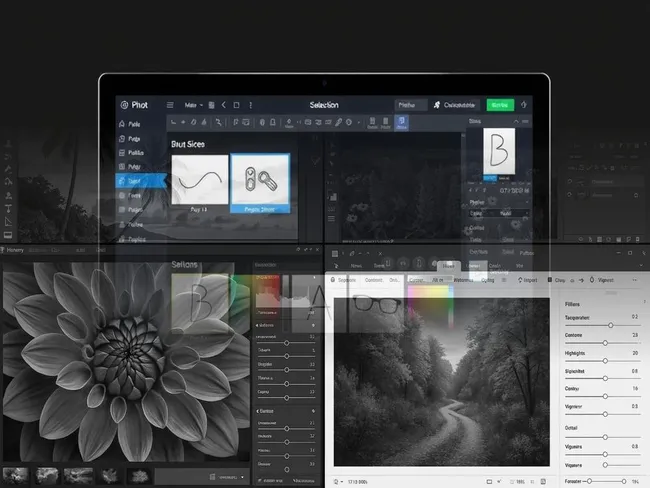The image size is (650, 488).
Task: Click the highlighted blue toolbar icon
Action: [401, 123]
